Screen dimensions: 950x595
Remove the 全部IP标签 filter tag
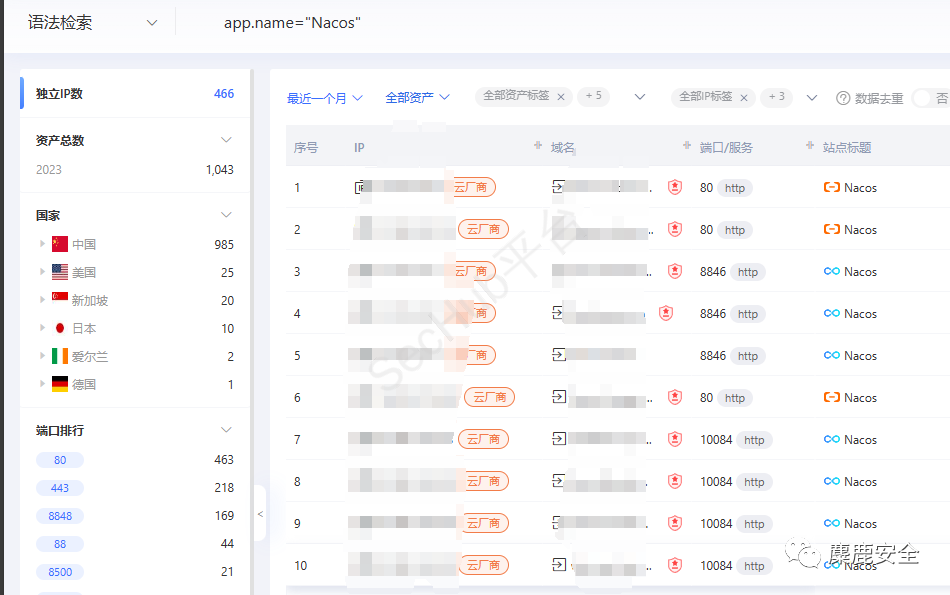point(744,97)
